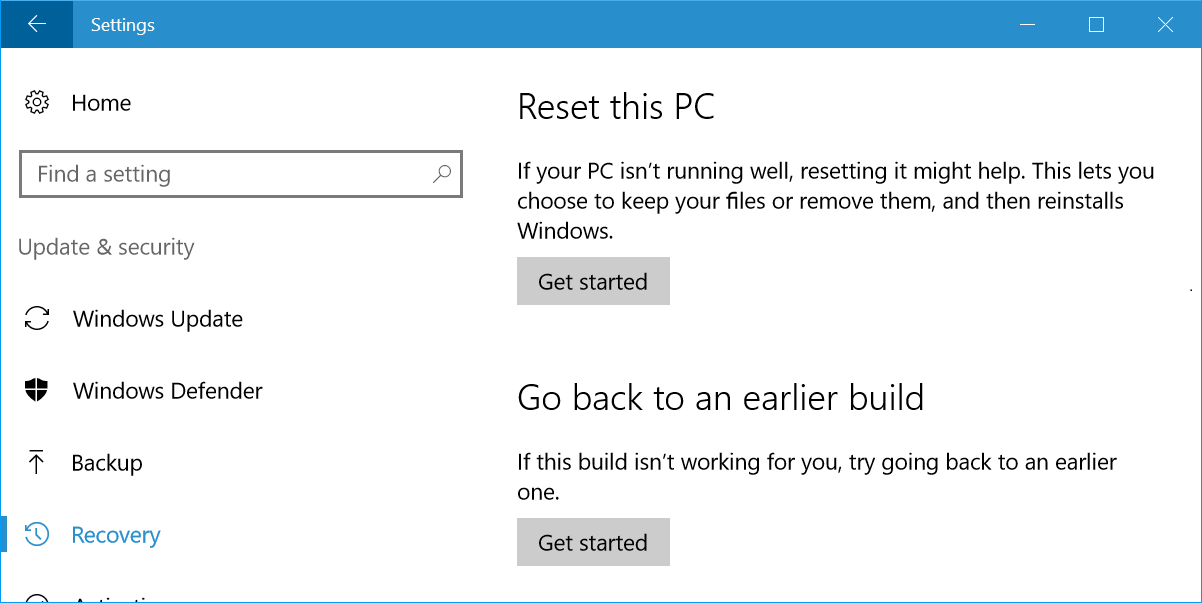Click the search magnifier in the settings box
This screenshot has height=603, width=1202.
(441, 174)
